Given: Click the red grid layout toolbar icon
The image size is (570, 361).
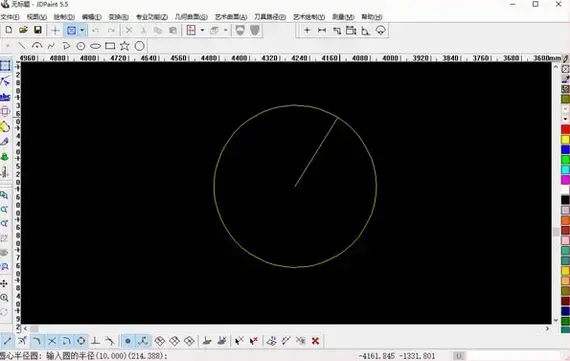Looking at the screenshot, I should click(x=191, y=30).
